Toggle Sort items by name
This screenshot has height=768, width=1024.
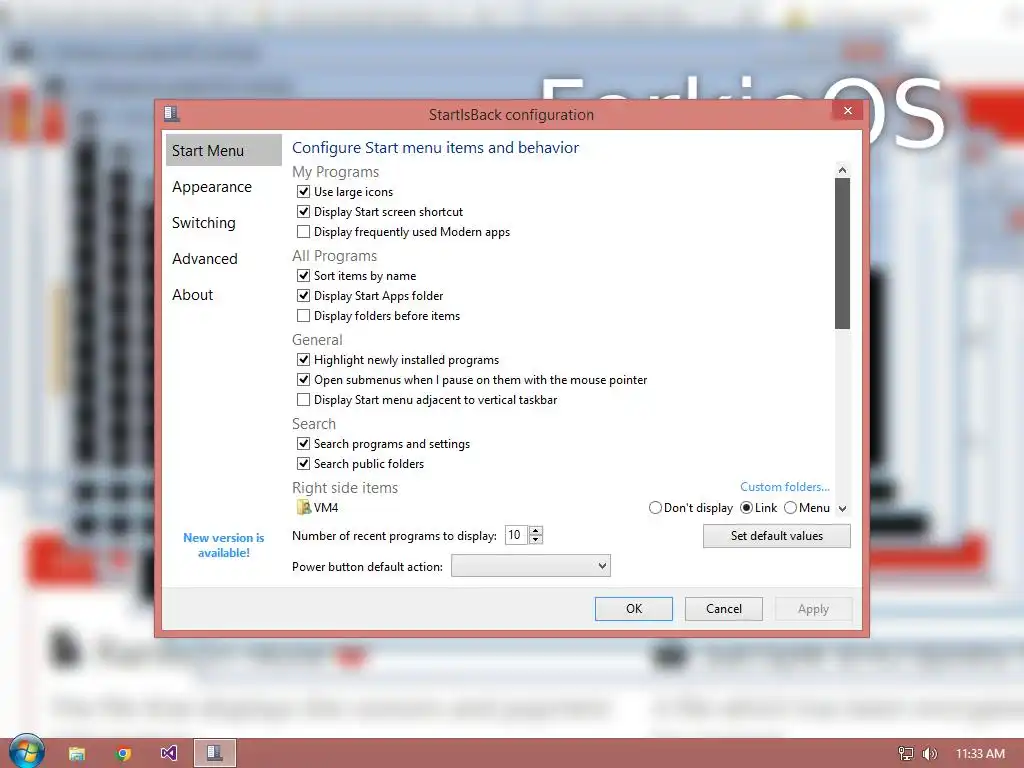point(303,276)
